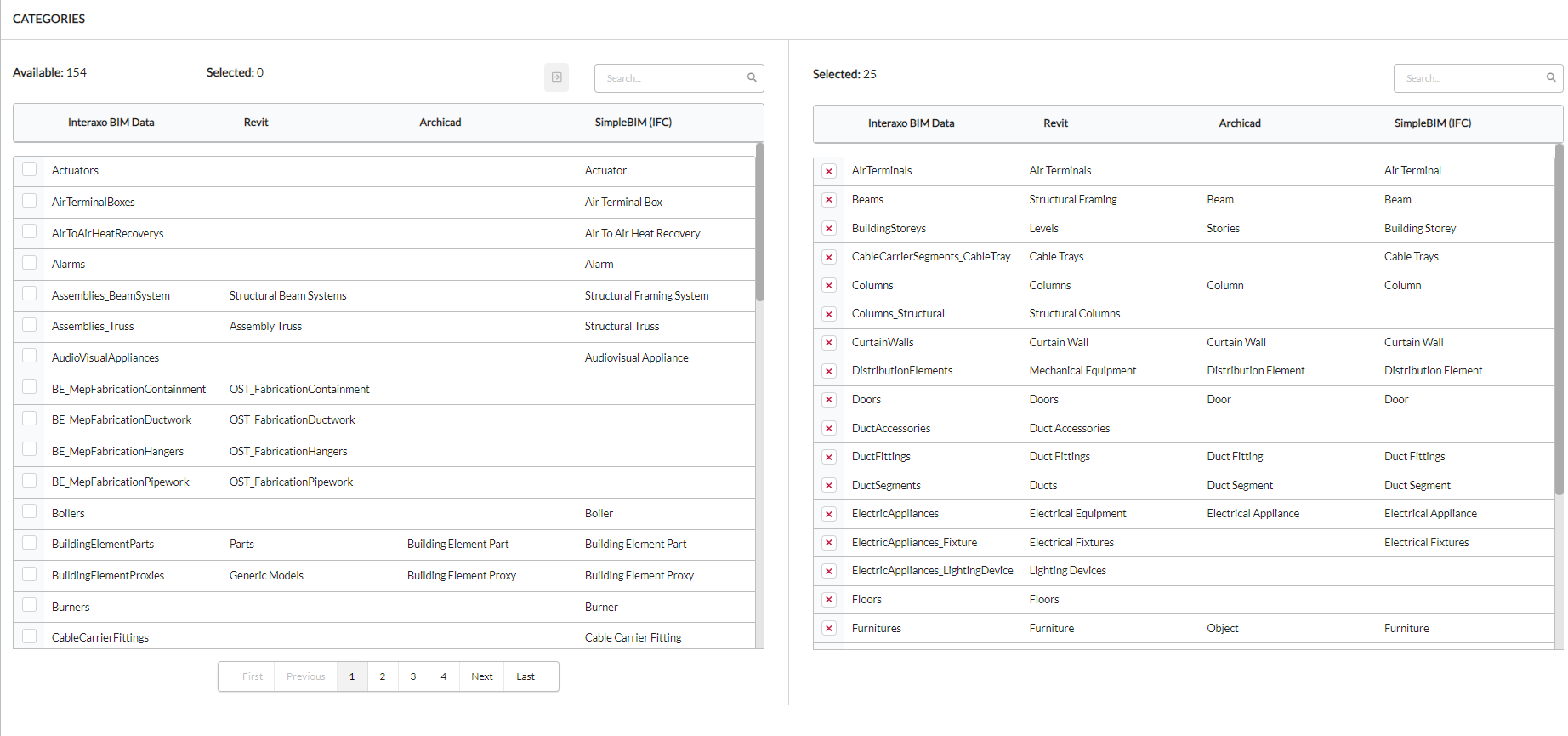Check the Alarms checkbox

[30, 263]
